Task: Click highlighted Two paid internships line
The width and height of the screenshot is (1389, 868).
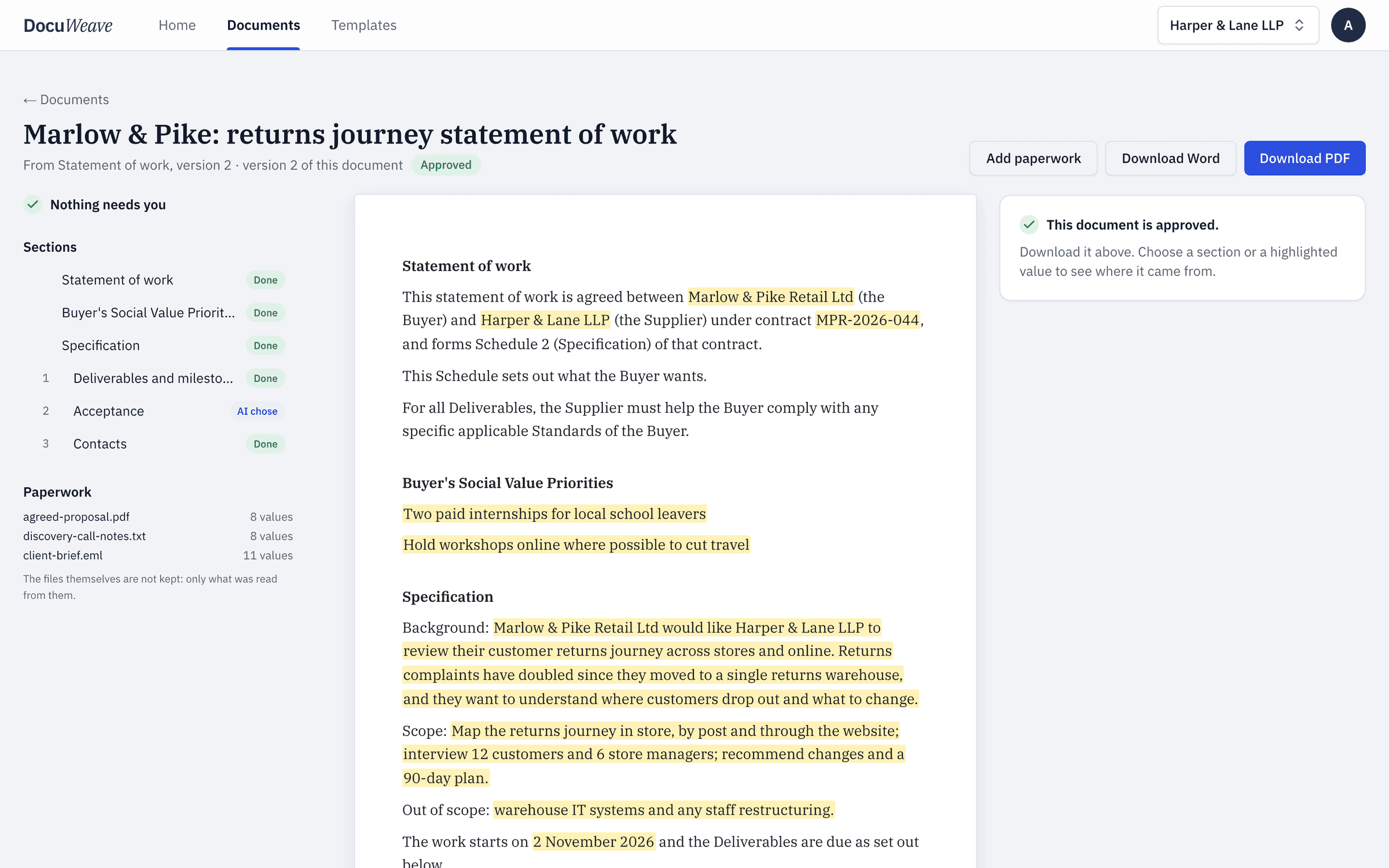Action: coord(554,514)
